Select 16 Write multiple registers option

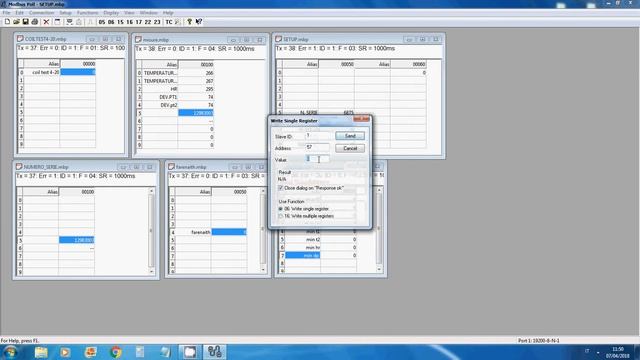(x=280, y=216)
